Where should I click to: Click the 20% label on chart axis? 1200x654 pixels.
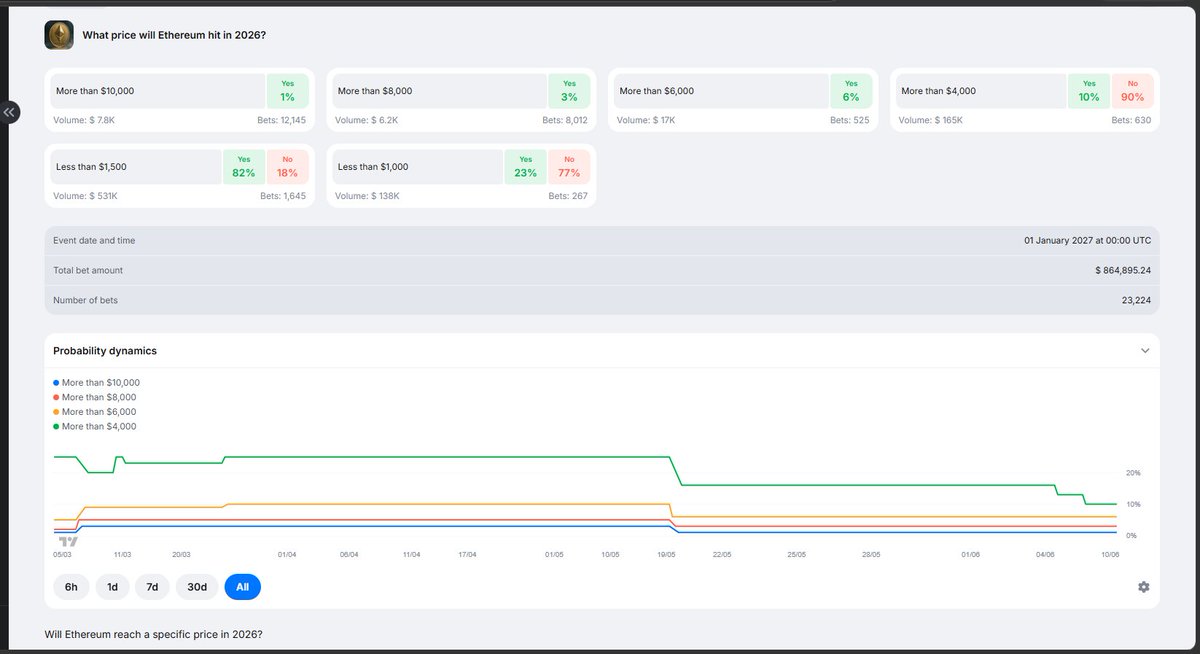coord(1133,473)
